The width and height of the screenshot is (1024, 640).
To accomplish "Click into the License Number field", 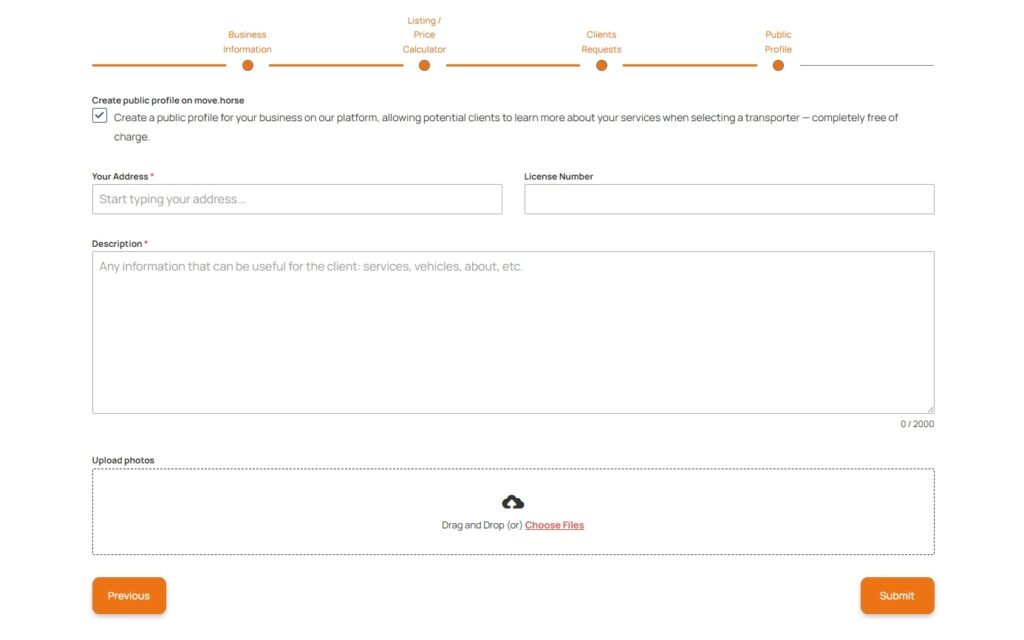I will coord(729,199).
